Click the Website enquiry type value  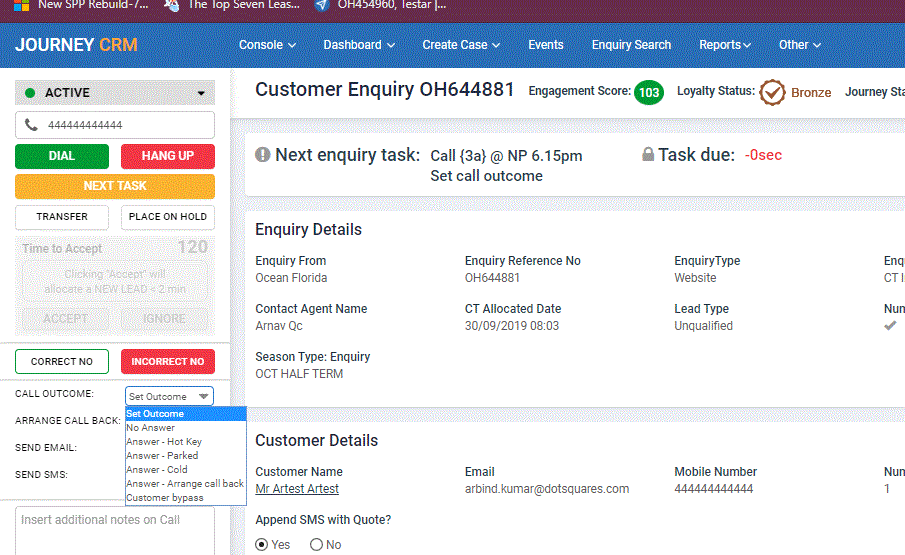[695, 278]
